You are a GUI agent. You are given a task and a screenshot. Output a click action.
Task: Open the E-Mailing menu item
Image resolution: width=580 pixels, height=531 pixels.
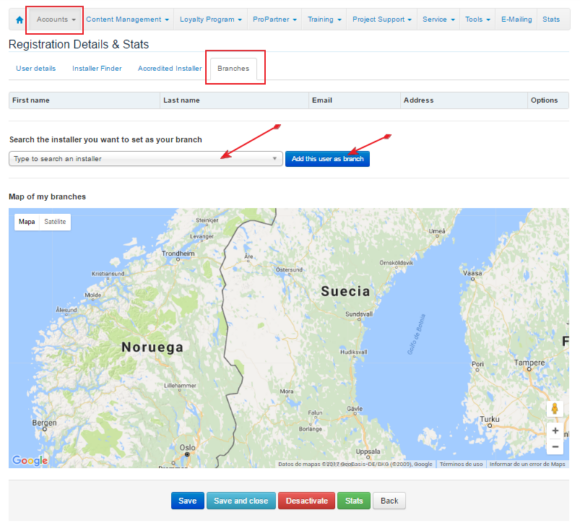pos(516,20)
